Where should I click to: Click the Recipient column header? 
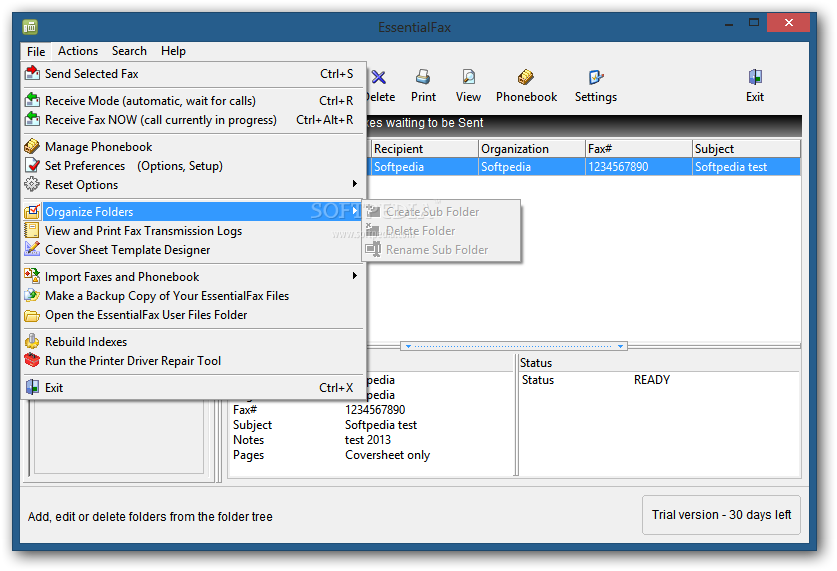pos(424,149)
